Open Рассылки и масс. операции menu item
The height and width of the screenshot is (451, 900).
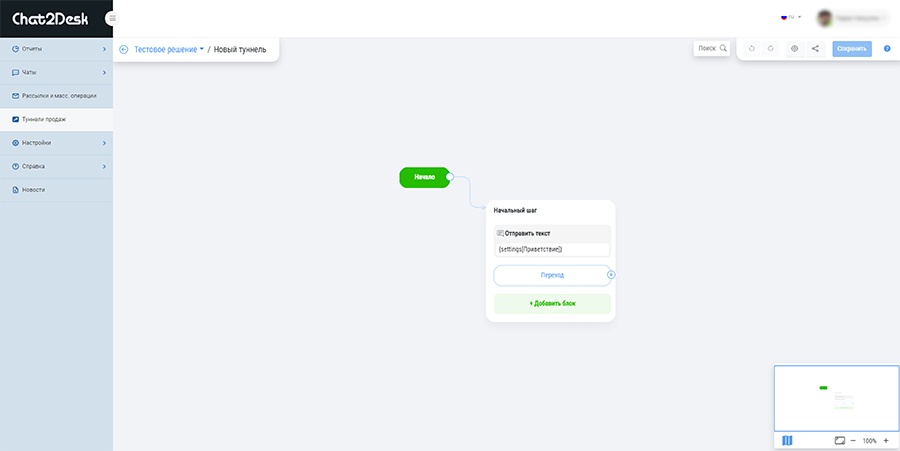coord(56,96)
